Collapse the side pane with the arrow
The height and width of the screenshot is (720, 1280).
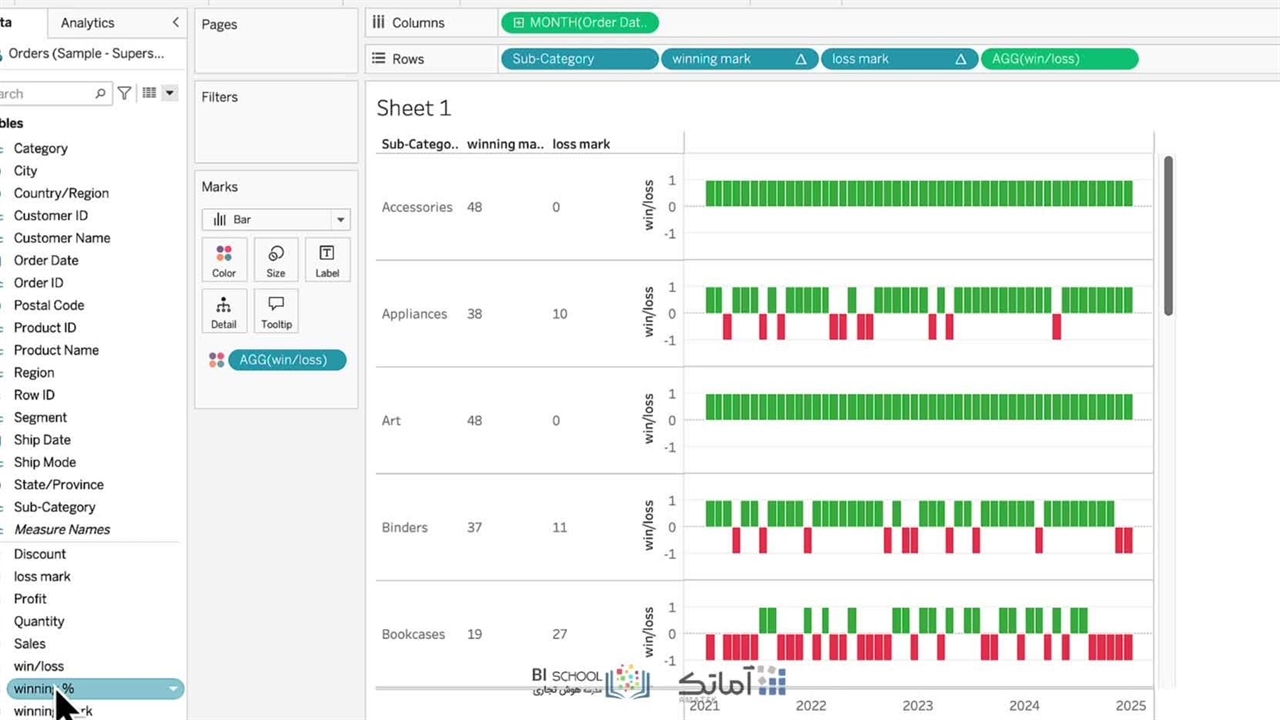[x=176, y=22]
